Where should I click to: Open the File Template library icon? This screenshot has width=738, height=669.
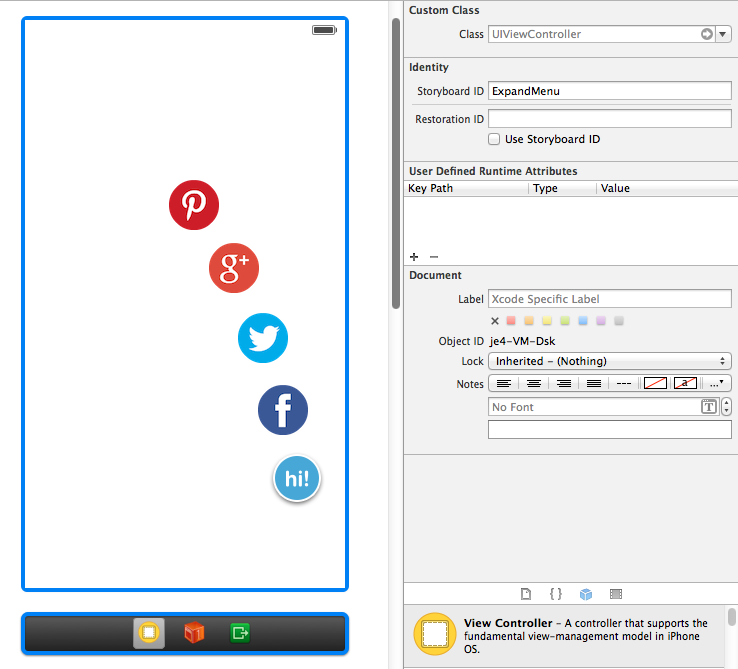click(x=526, y=594)
